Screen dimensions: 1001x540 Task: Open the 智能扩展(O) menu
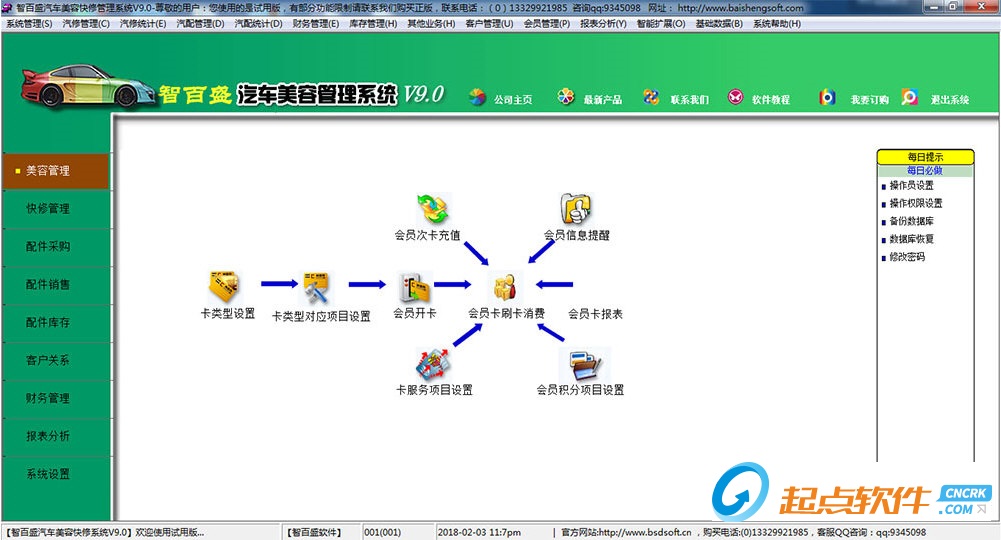pyautogui.click(x=661, y=24)
